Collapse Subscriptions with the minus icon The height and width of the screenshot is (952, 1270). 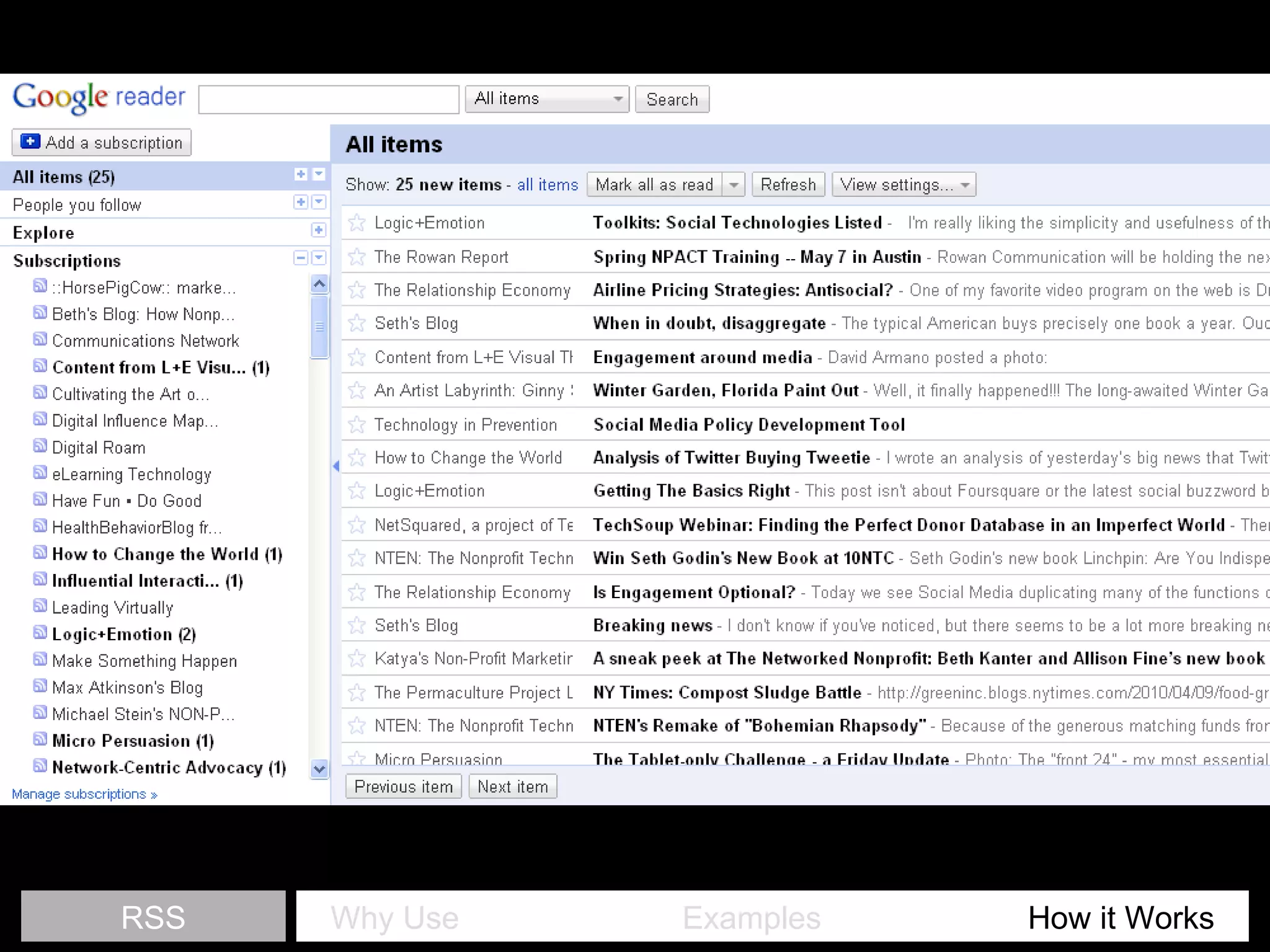301,258
